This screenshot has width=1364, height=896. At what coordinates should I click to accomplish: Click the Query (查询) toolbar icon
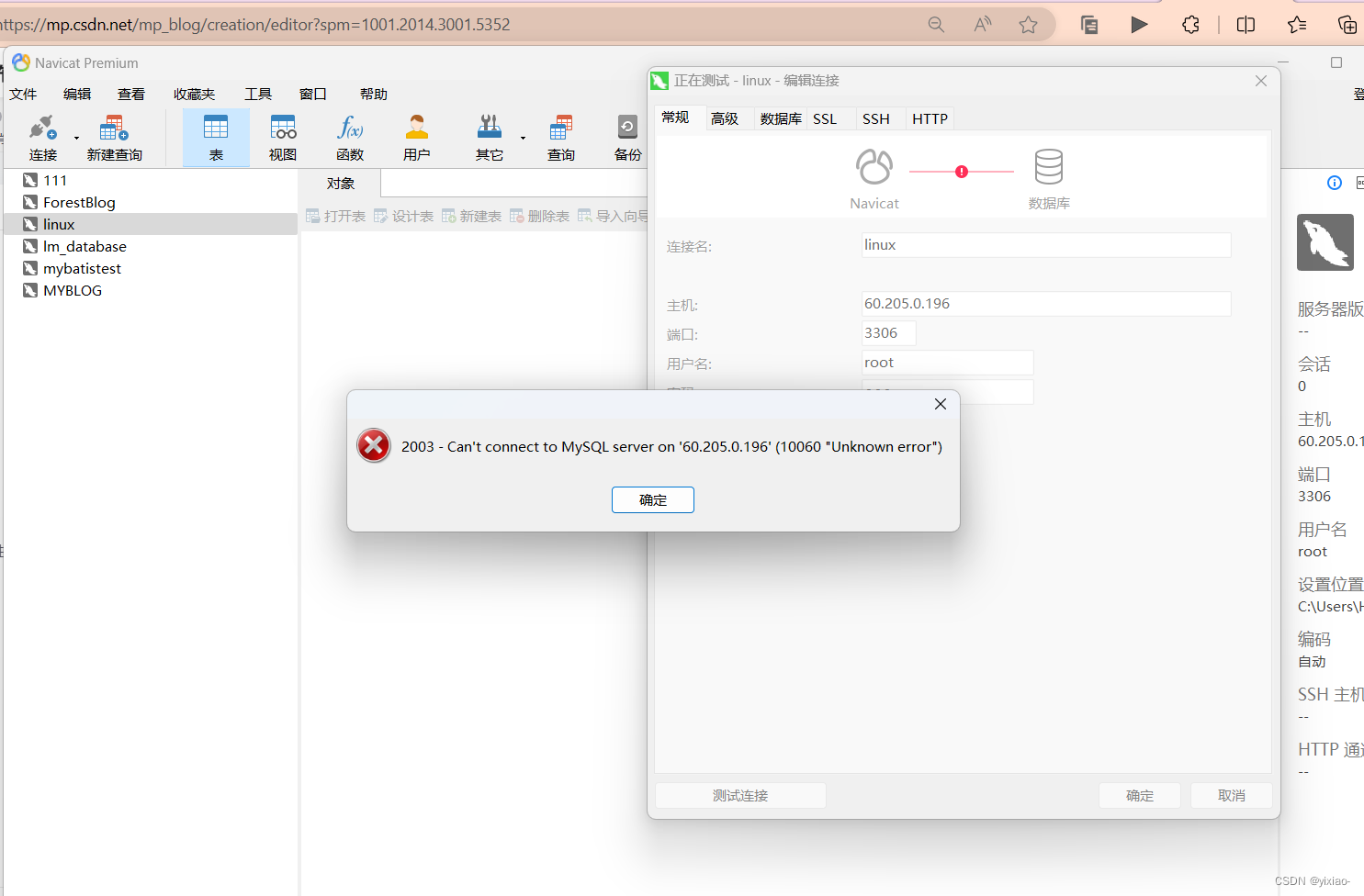click(561, 137)
